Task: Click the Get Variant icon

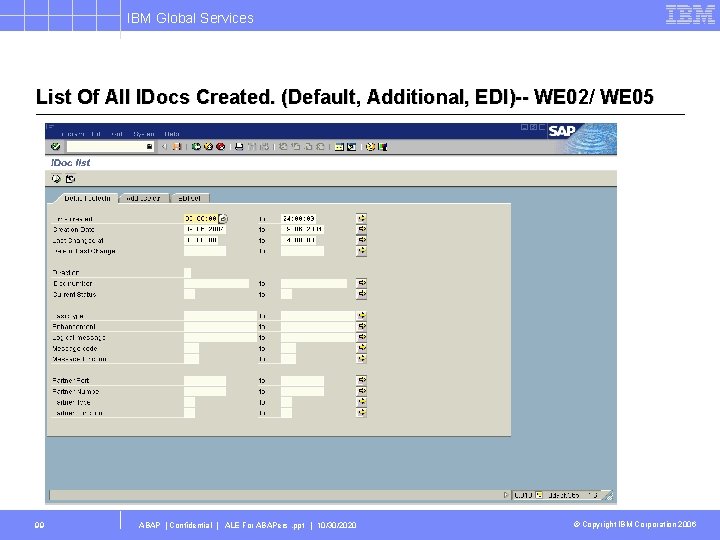Action: [70, 179]
